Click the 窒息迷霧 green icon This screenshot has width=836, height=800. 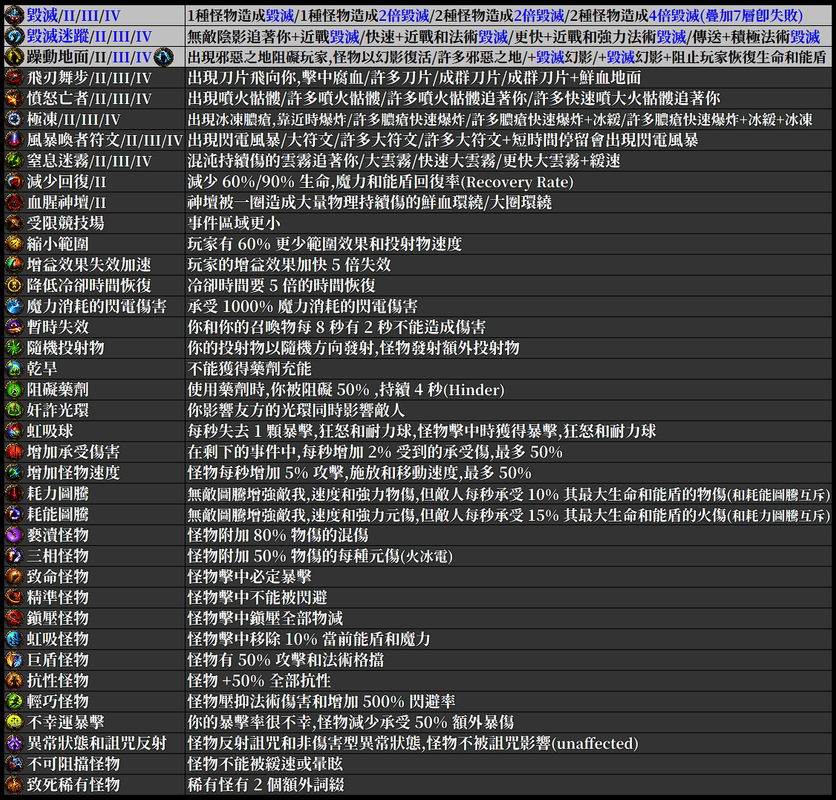14,161
